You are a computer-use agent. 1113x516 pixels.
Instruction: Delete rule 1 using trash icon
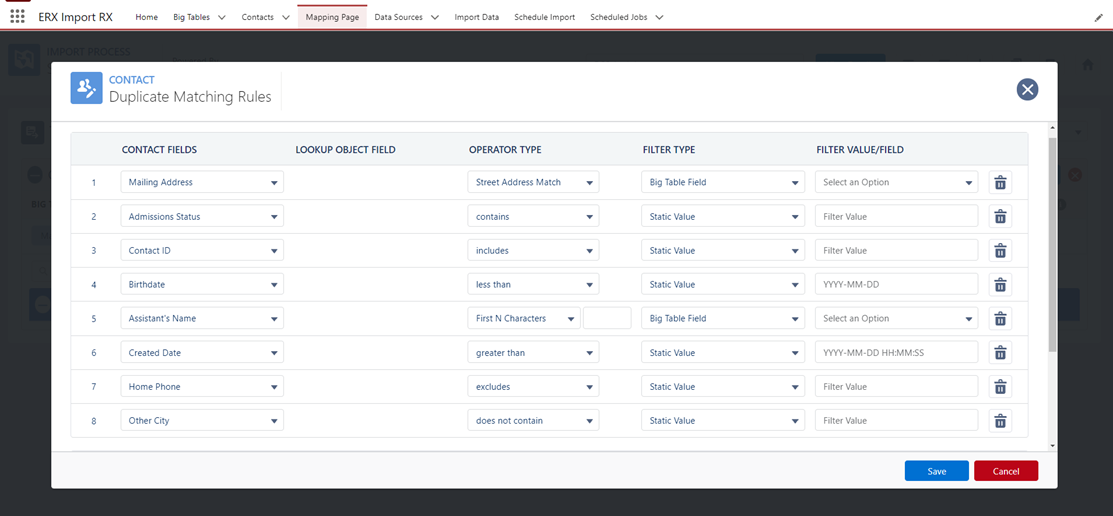(999, 182)
